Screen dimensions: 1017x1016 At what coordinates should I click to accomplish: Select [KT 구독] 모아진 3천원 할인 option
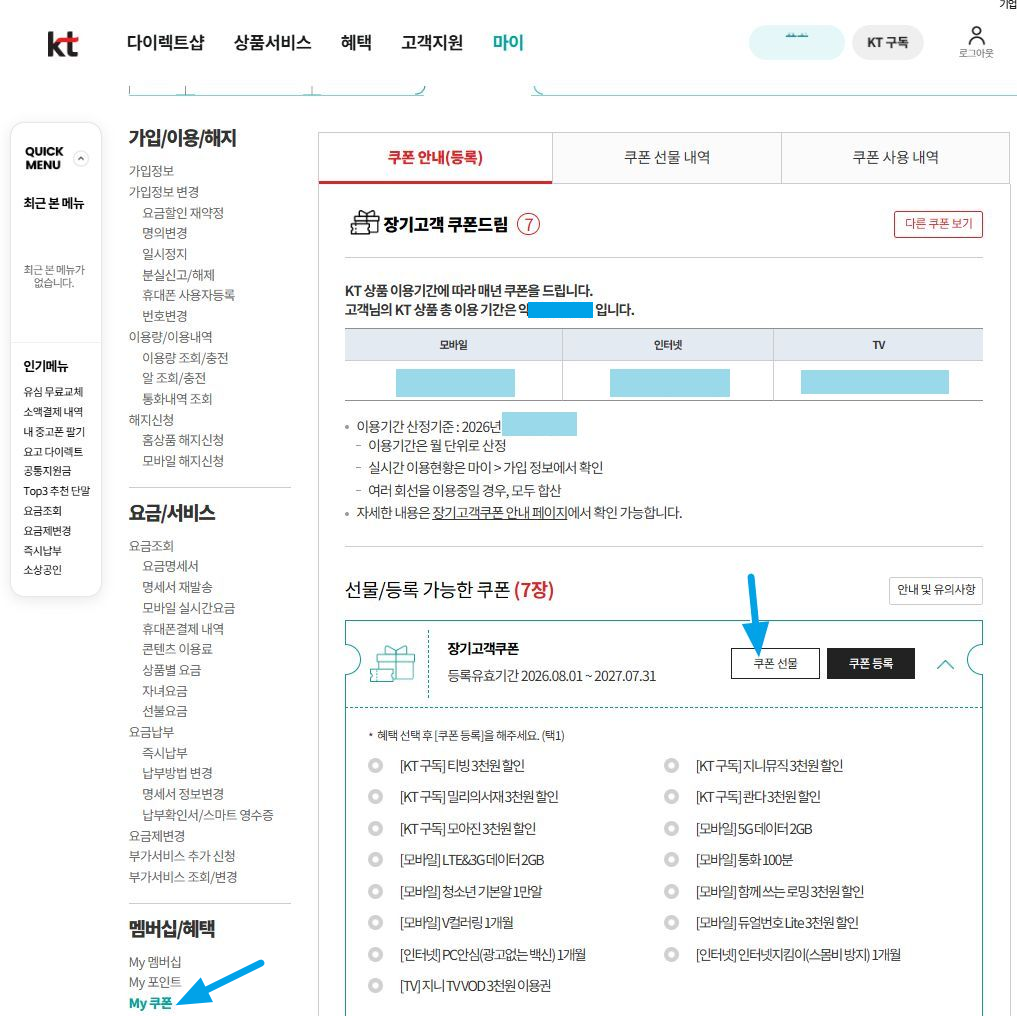(376, 829)
